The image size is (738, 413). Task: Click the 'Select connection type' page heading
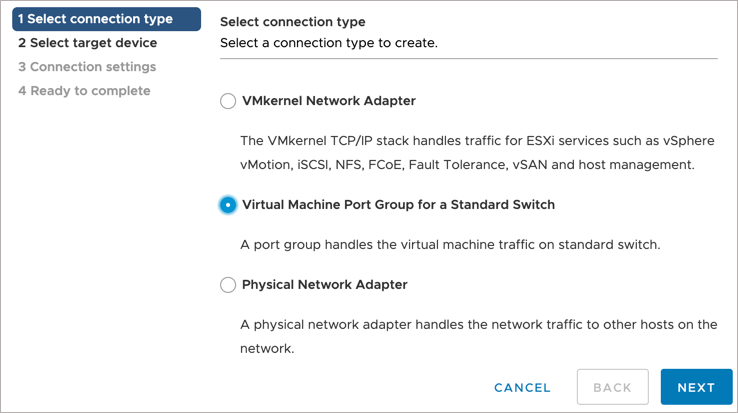[292, 22]
